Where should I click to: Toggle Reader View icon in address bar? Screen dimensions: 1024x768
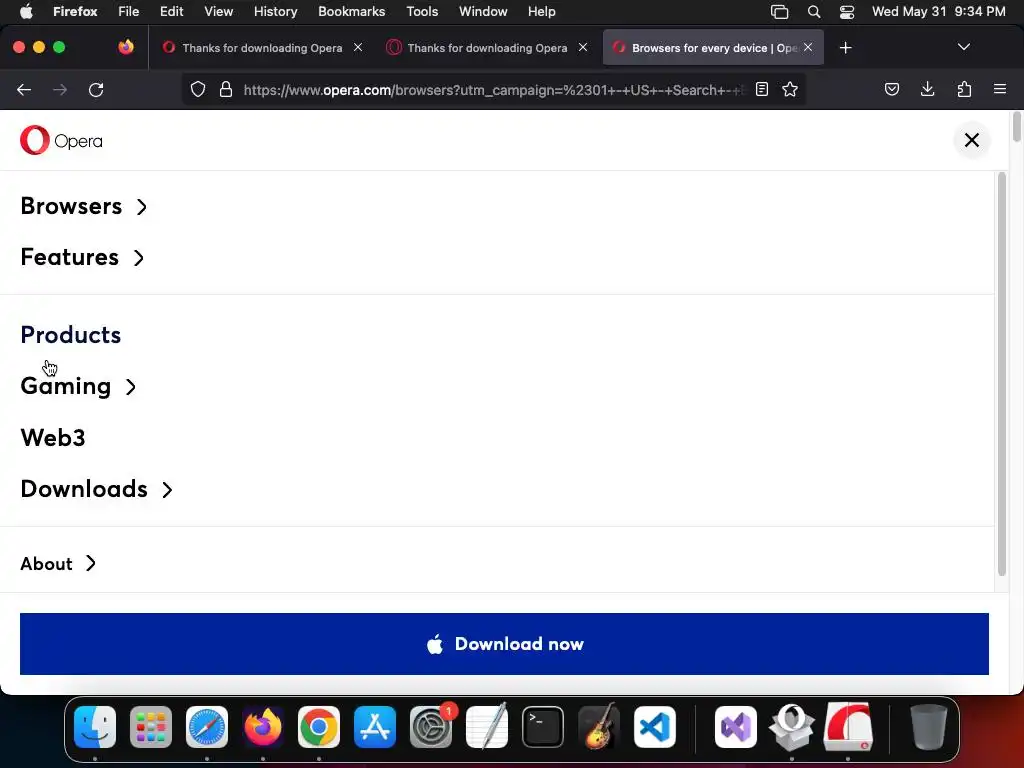click(x=761, y=89)
